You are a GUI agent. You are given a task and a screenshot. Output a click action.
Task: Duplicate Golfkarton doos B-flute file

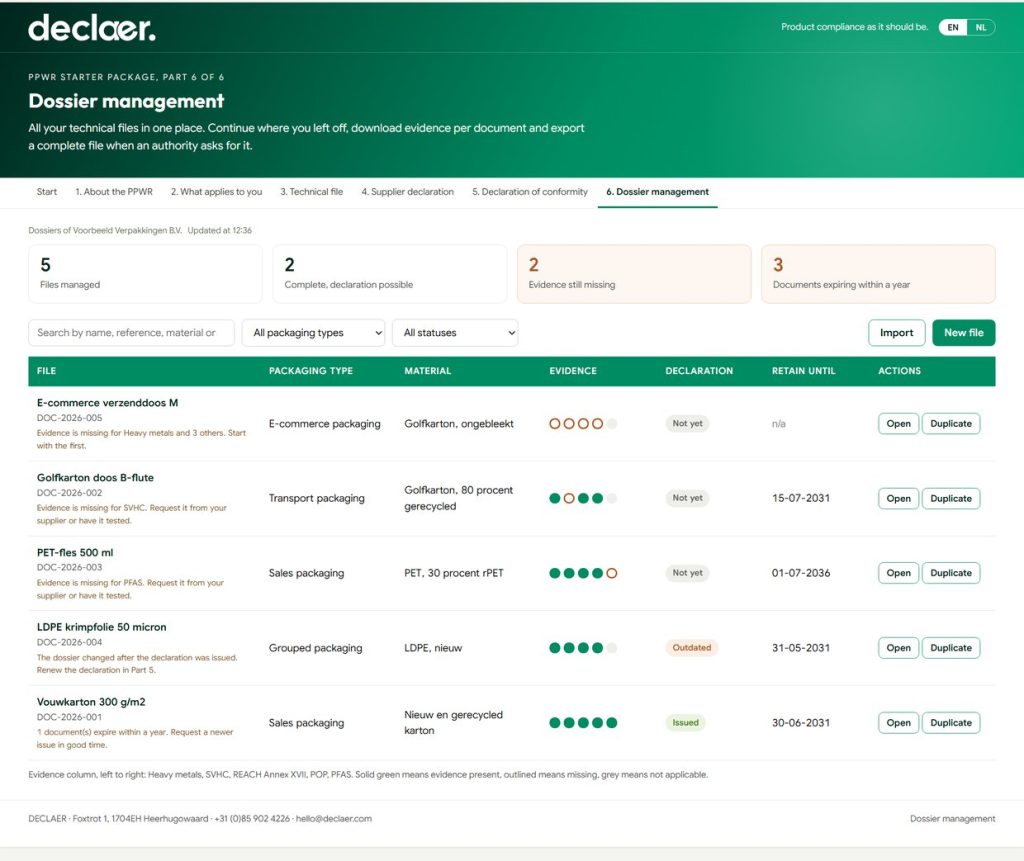(950, 498)
